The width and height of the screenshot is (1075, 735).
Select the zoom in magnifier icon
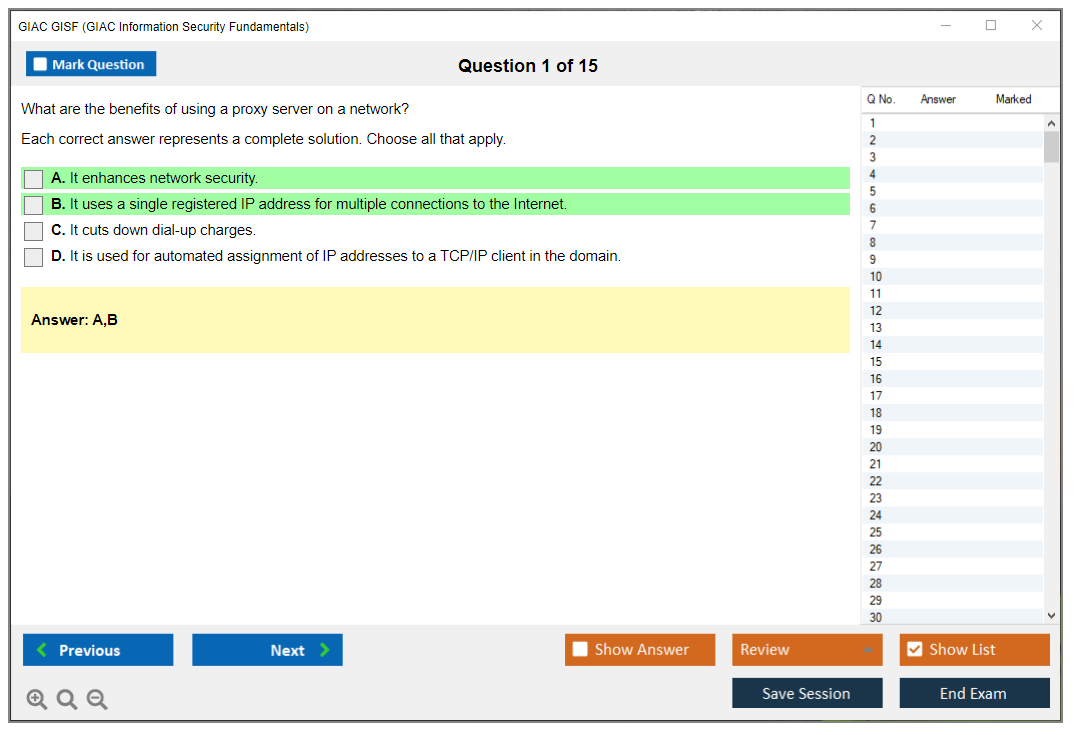[x=36, y=699]
